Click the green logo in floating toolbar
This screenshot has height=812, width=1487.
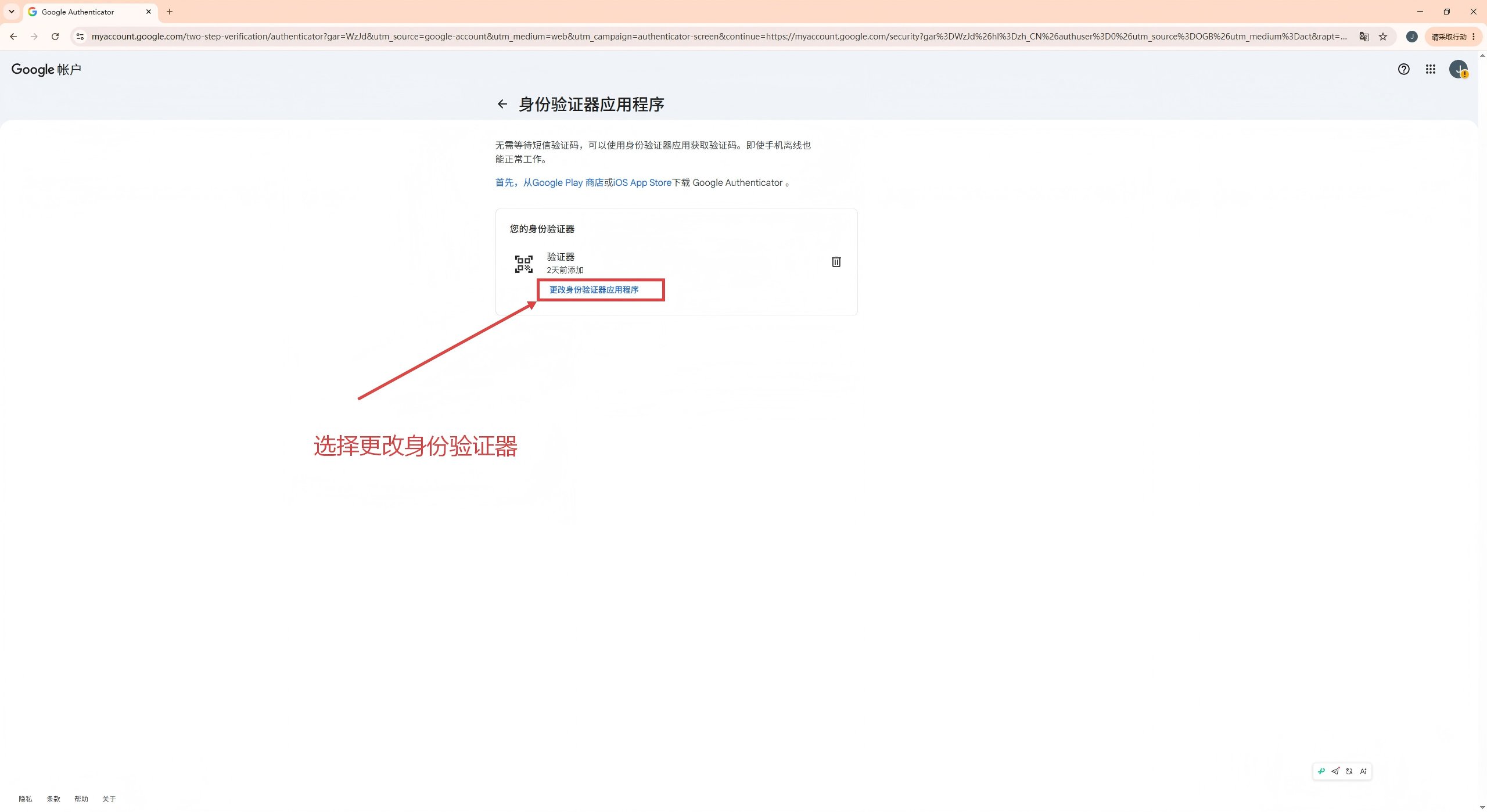pos(1321,771)
